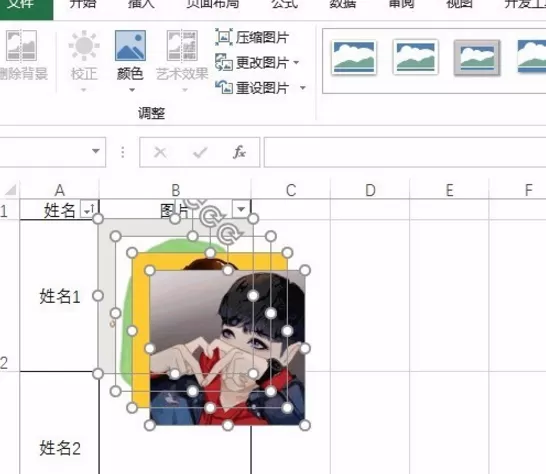This screenshot has height=474, width=546.
Task: Click Compress Pictures (压缩图片)
Action: (252, 37)
